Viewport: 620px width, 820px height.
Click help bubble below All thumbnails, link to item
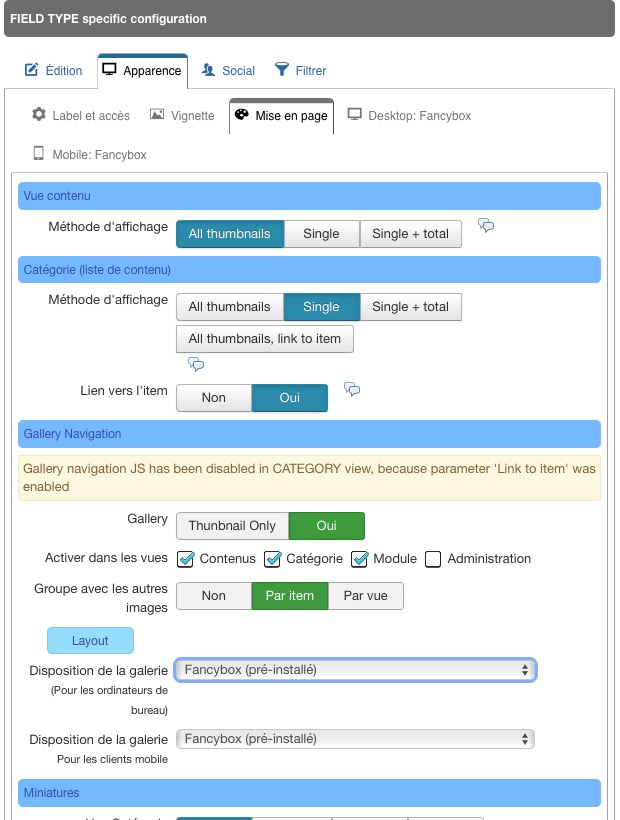(196, 364)
